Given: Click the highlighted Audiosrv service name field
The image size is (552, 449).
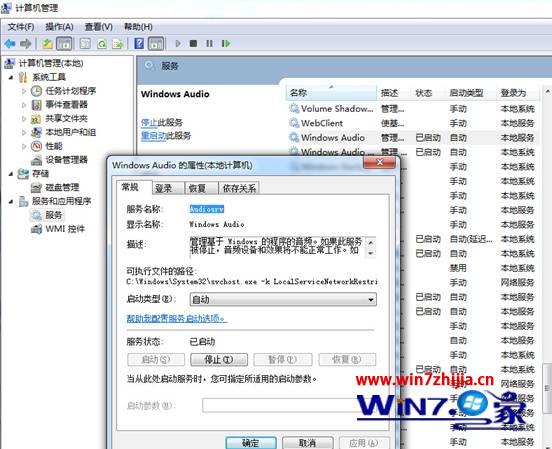Looking at the screenshot, I should [207, 209].
